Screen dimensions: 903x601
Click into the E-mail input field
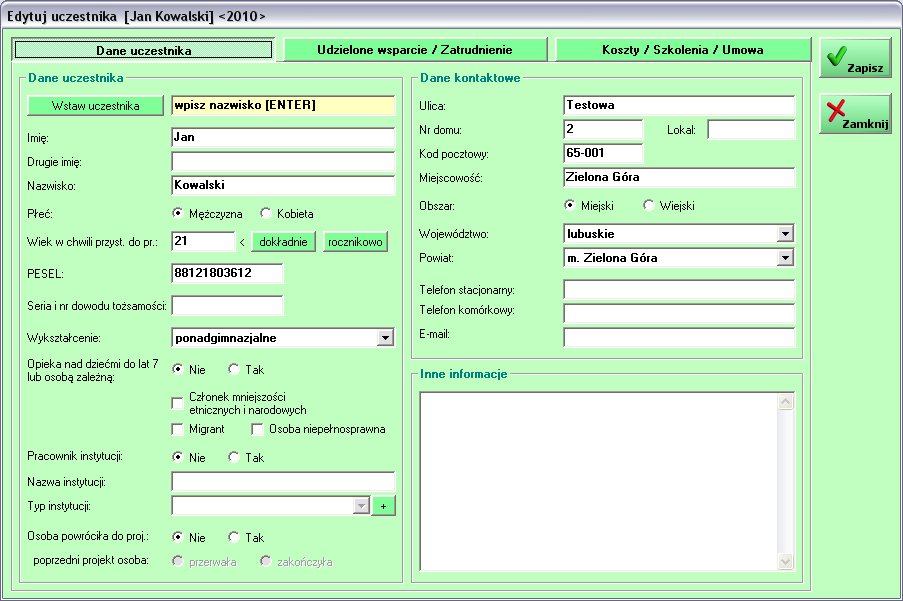(x=679, y=338)
